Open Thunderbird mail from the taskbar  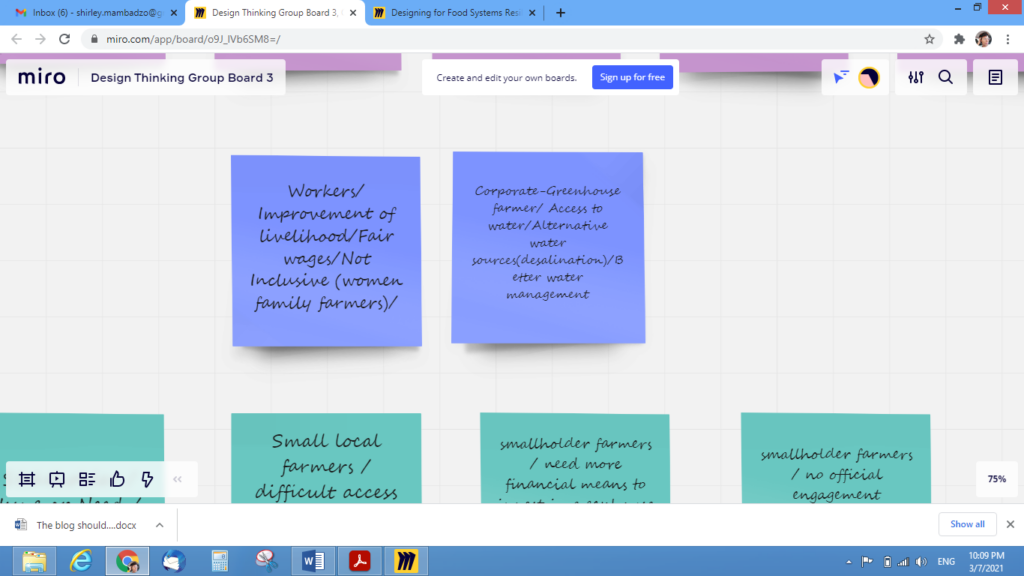[x=174, y=561]
